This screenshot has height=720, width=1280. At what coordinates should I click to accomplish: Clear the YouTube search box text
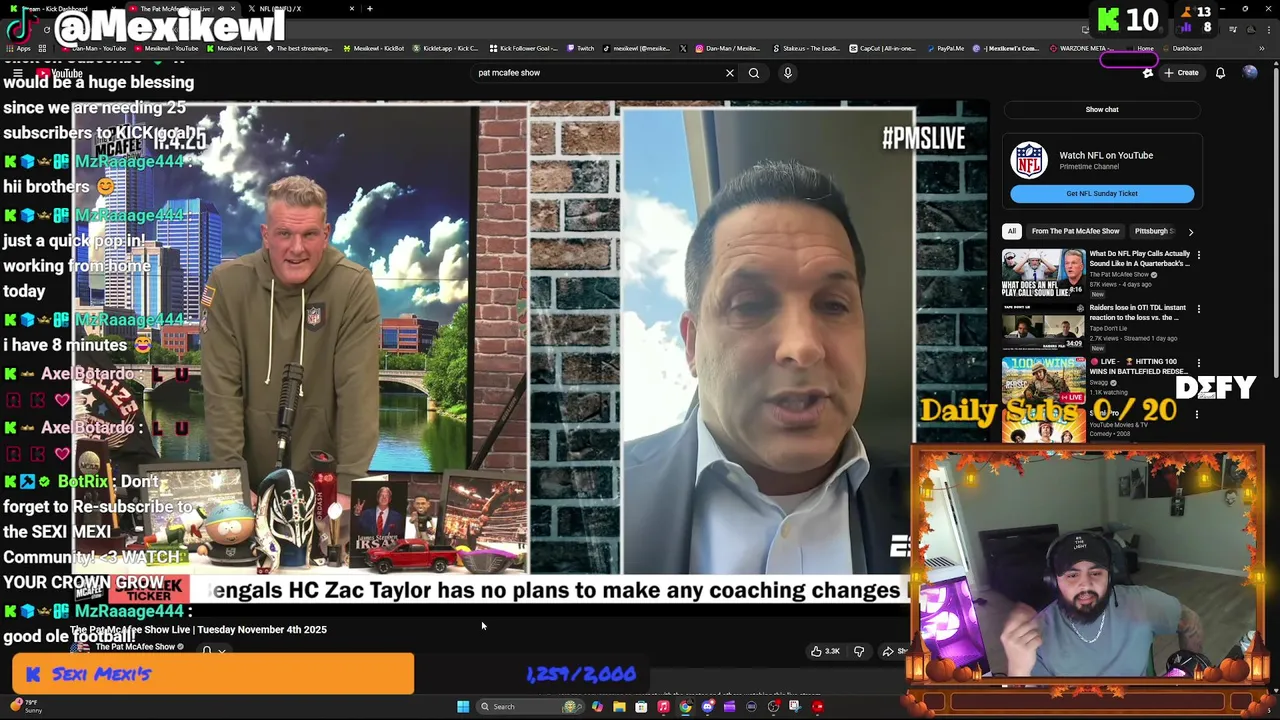[729, 73]
